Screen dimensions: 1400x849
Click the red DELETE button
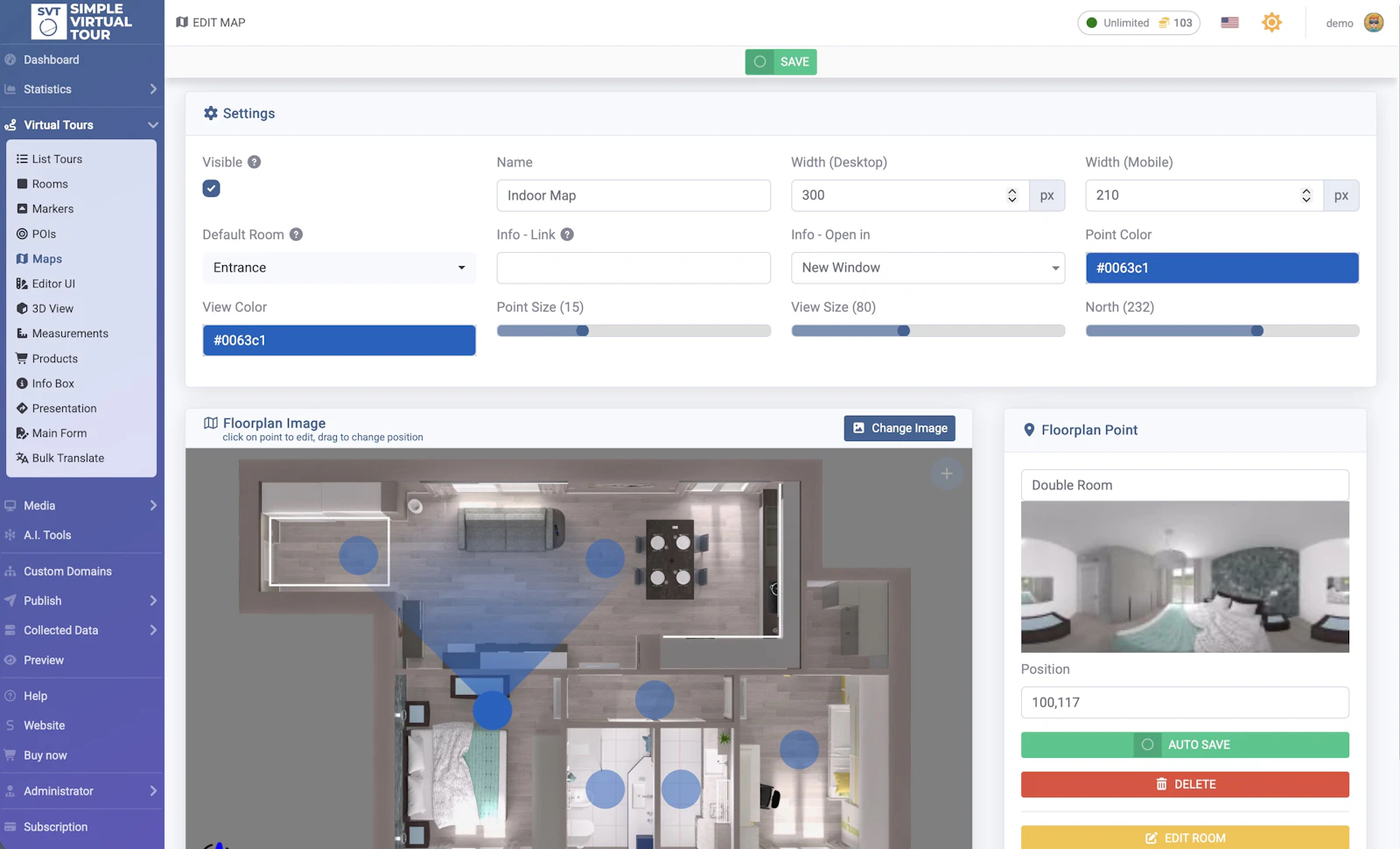(x=1185, y=784)
